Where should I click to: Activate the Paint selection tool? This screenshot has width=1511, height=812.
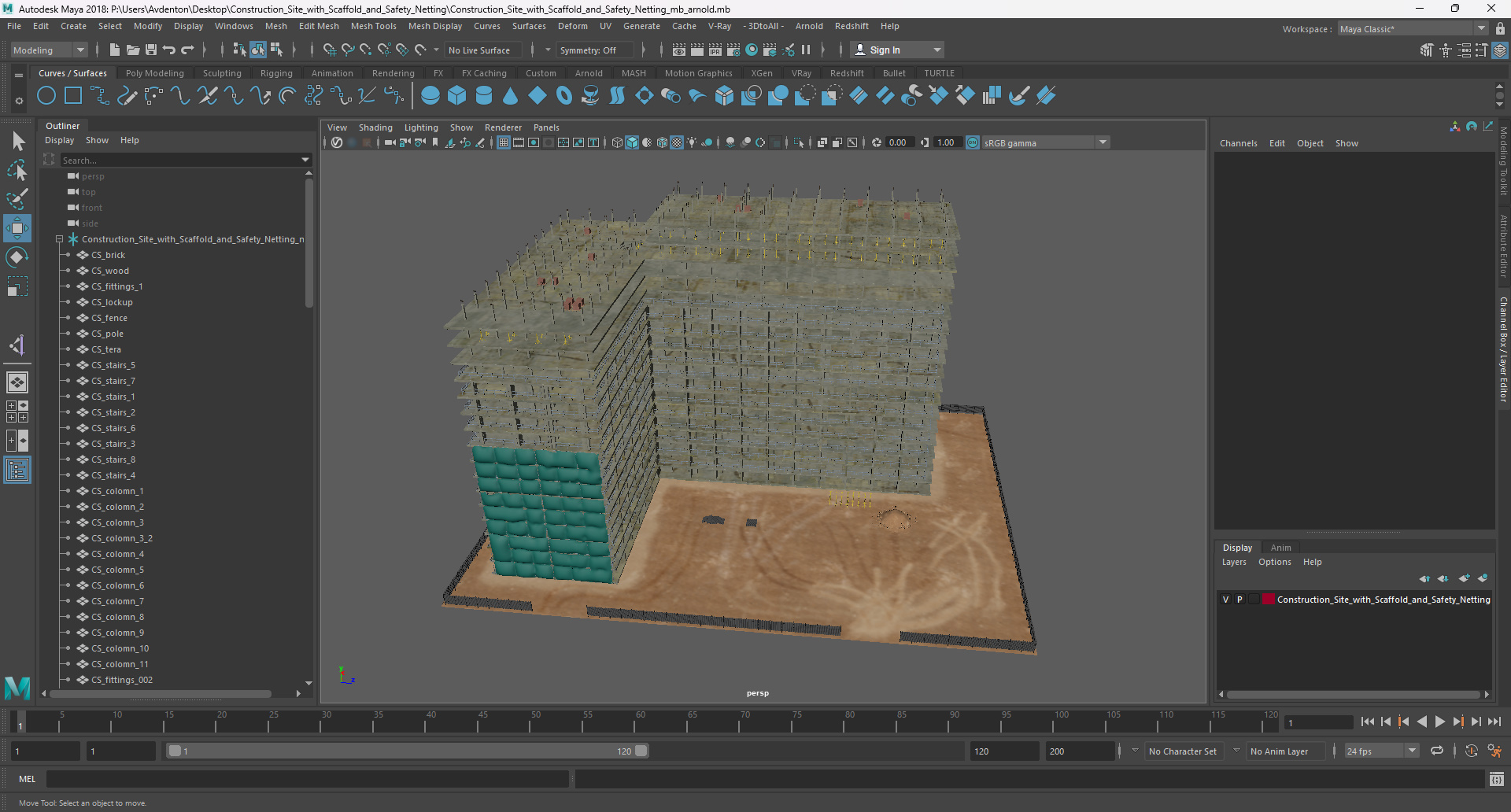click(17, 198)
